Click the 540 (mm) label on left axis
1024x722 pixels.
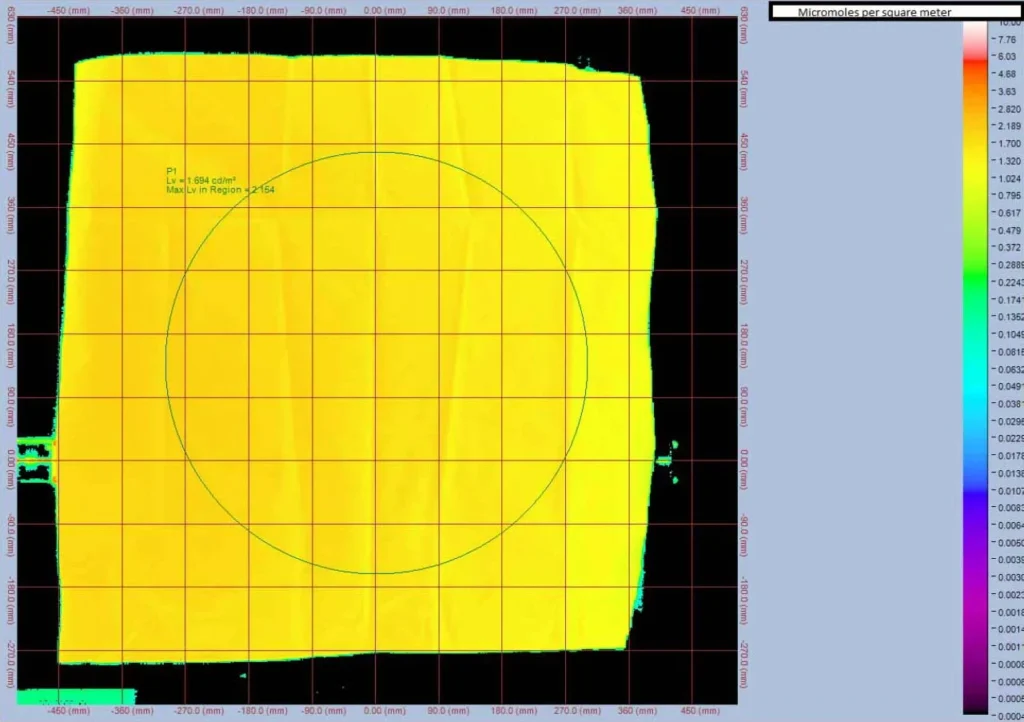[9, 81]
